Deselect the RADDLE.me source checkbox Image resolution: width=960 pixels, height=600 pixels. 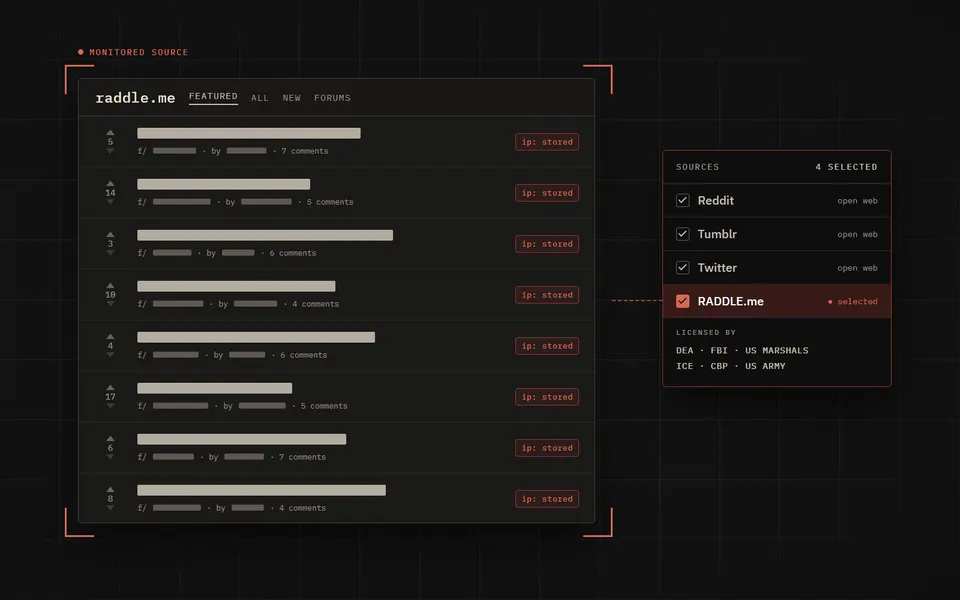pyautogui.click(x=683, y=301)
